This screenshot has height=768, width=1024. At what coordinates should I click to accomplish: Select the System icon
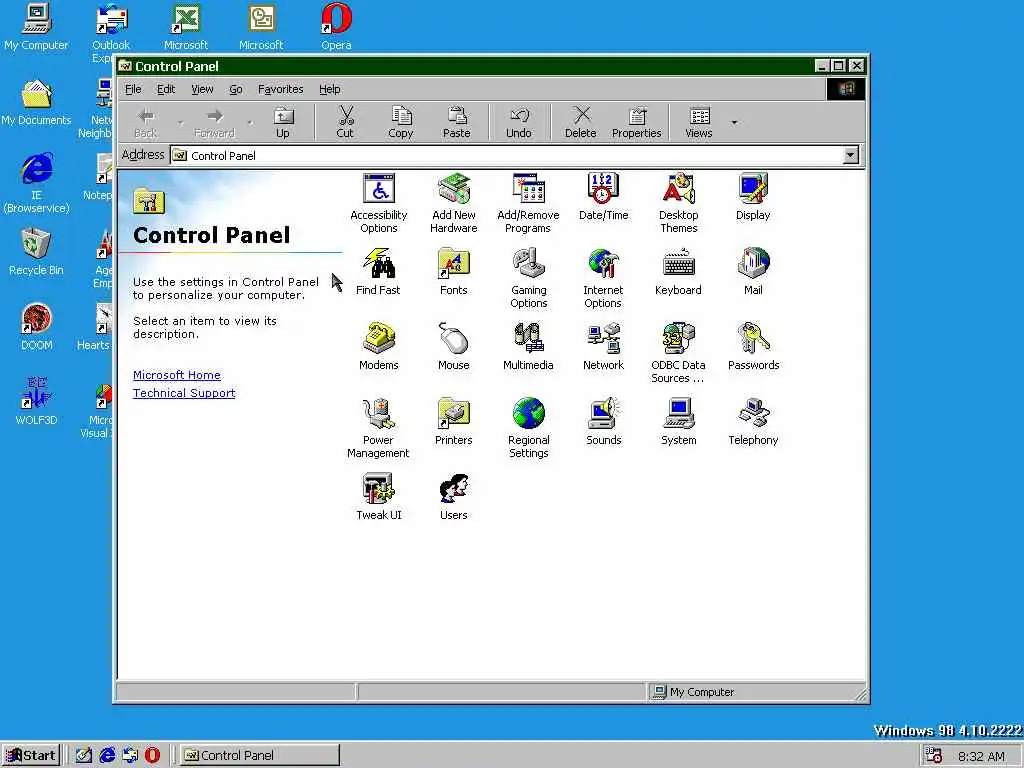coord(679,422)
